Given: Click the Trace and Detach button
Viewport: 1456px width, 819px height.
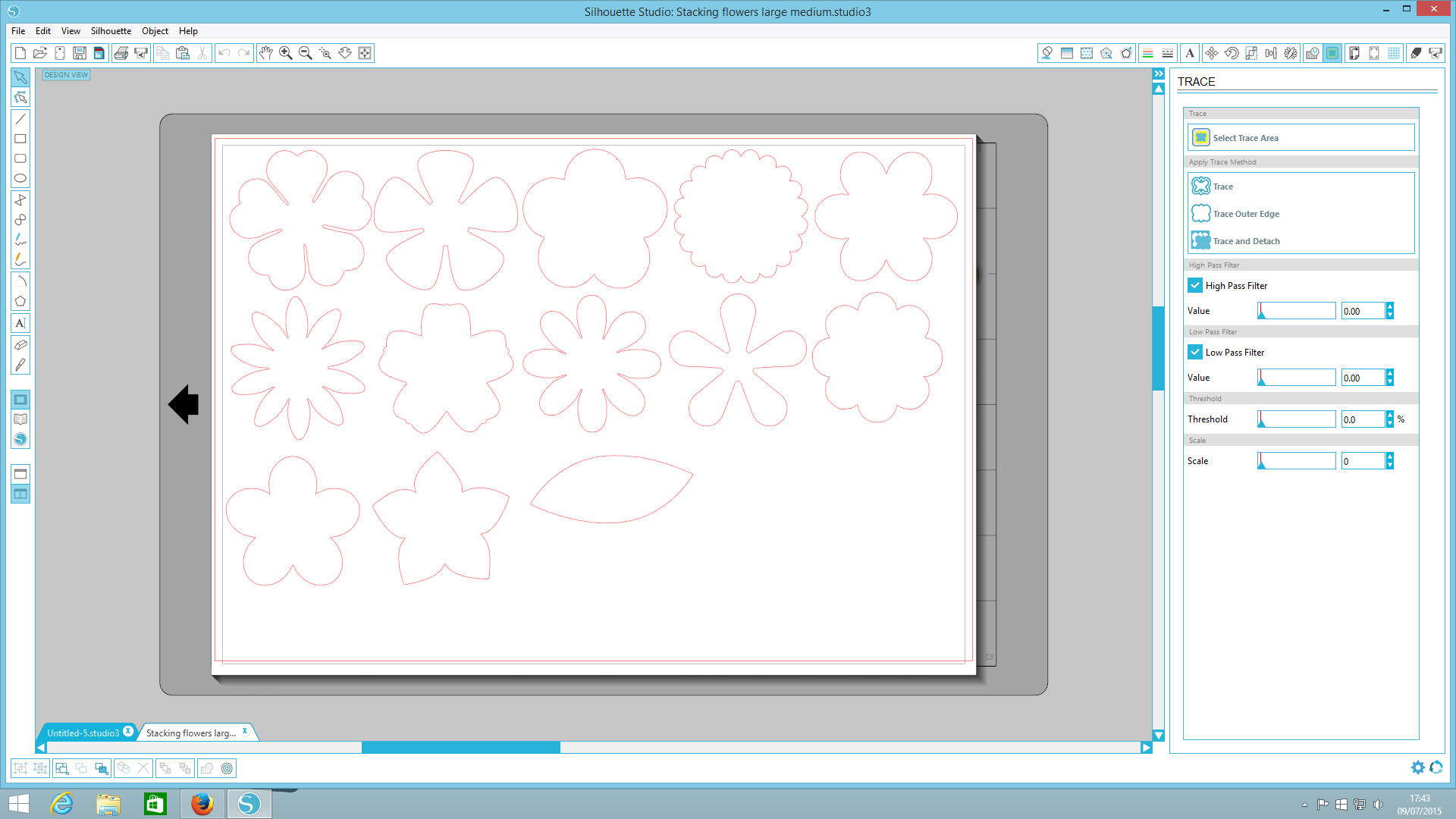Looking at the screenshot, I should (x=1246, y=240).
